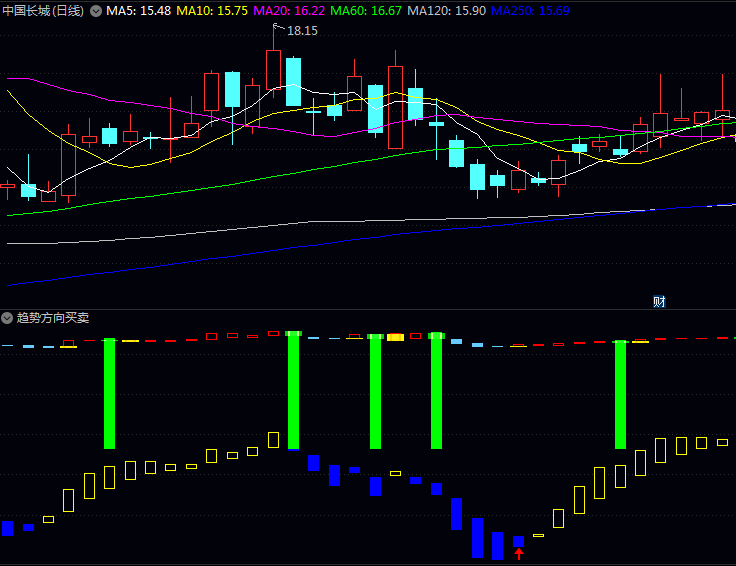
Task: Click the 趋势方向买卖 indicator name
Action: click(53, 318)
